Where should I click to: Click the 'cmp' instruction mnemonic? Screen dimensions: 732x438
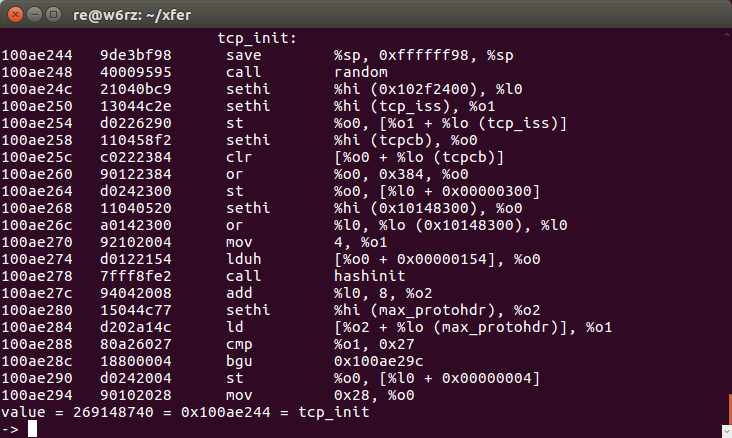(x=239, y=344)
